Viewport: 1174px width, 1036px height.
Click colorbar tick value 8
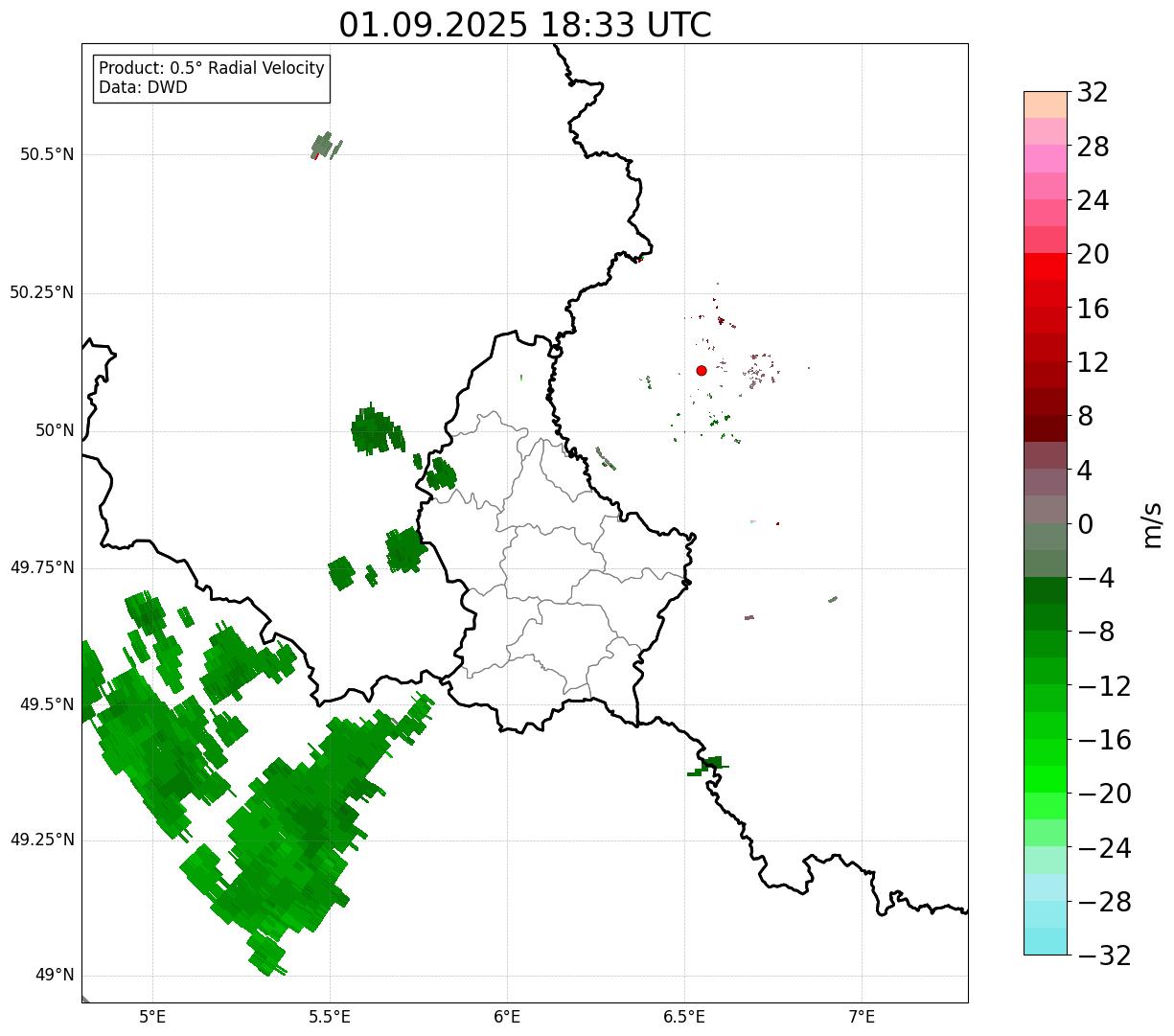click(1085, 417)
